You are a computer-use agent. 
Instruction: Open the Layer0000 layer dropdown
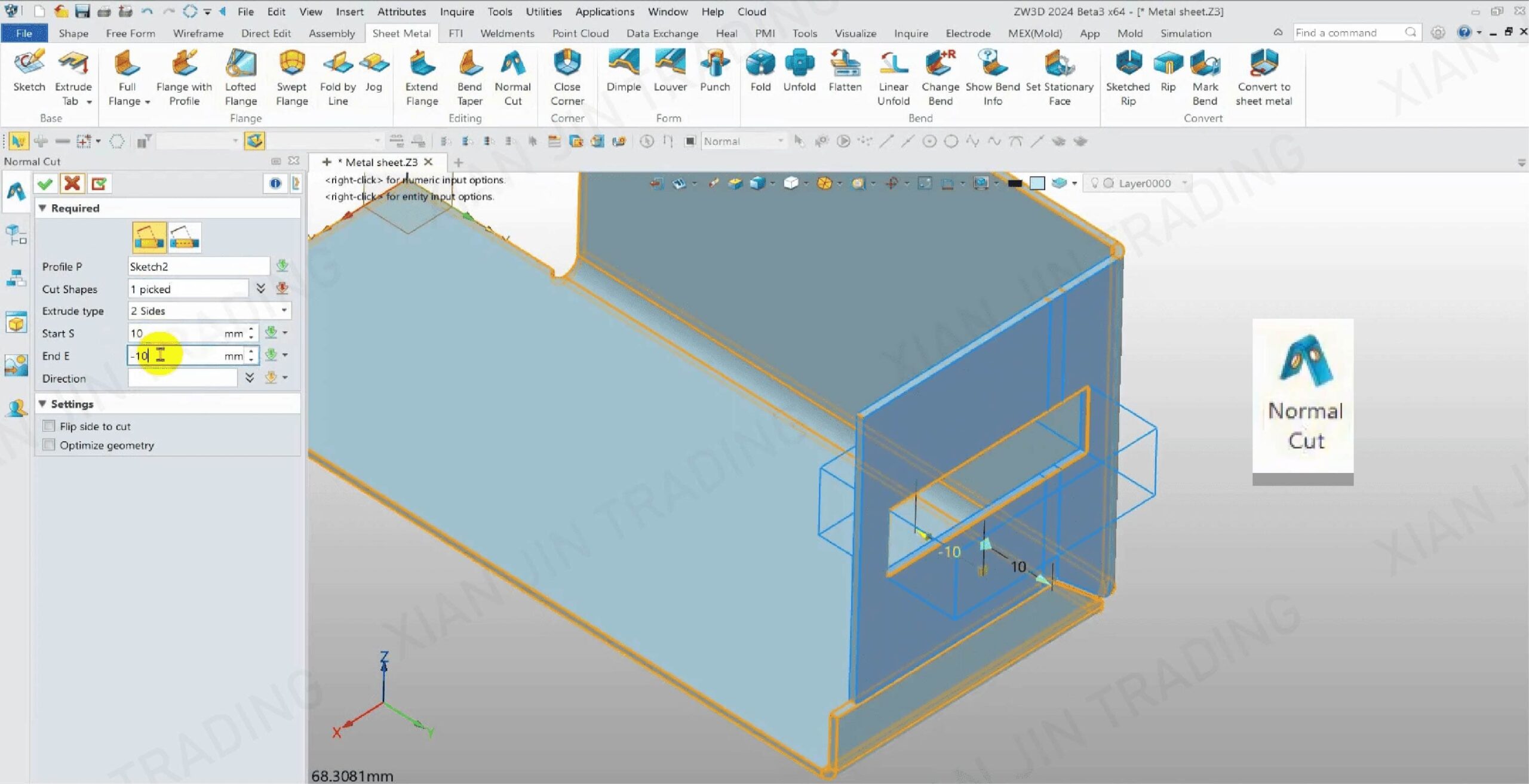1184,183
